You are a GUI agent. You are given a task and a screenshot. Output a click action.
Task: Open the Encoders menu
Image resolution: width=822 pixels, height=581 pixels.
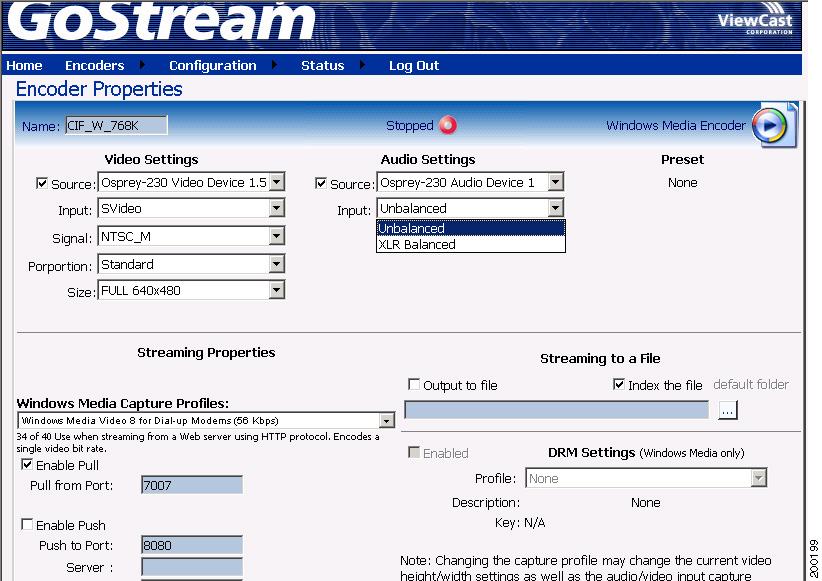tap(94, 66)
